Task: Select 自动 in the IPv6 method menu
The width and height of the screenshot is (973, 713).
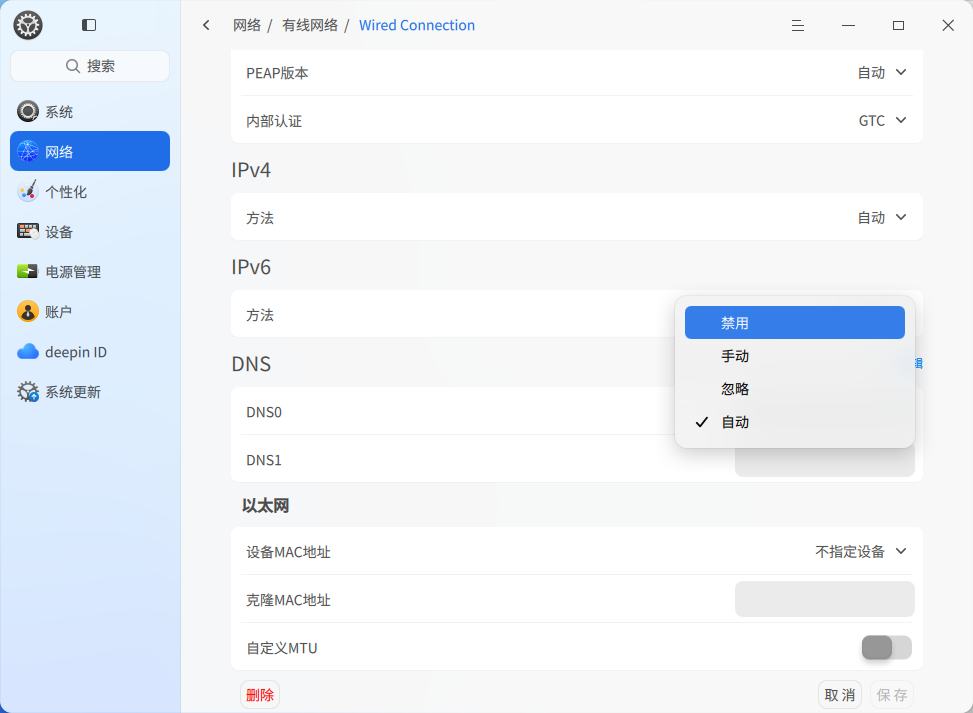Action: 795,422
